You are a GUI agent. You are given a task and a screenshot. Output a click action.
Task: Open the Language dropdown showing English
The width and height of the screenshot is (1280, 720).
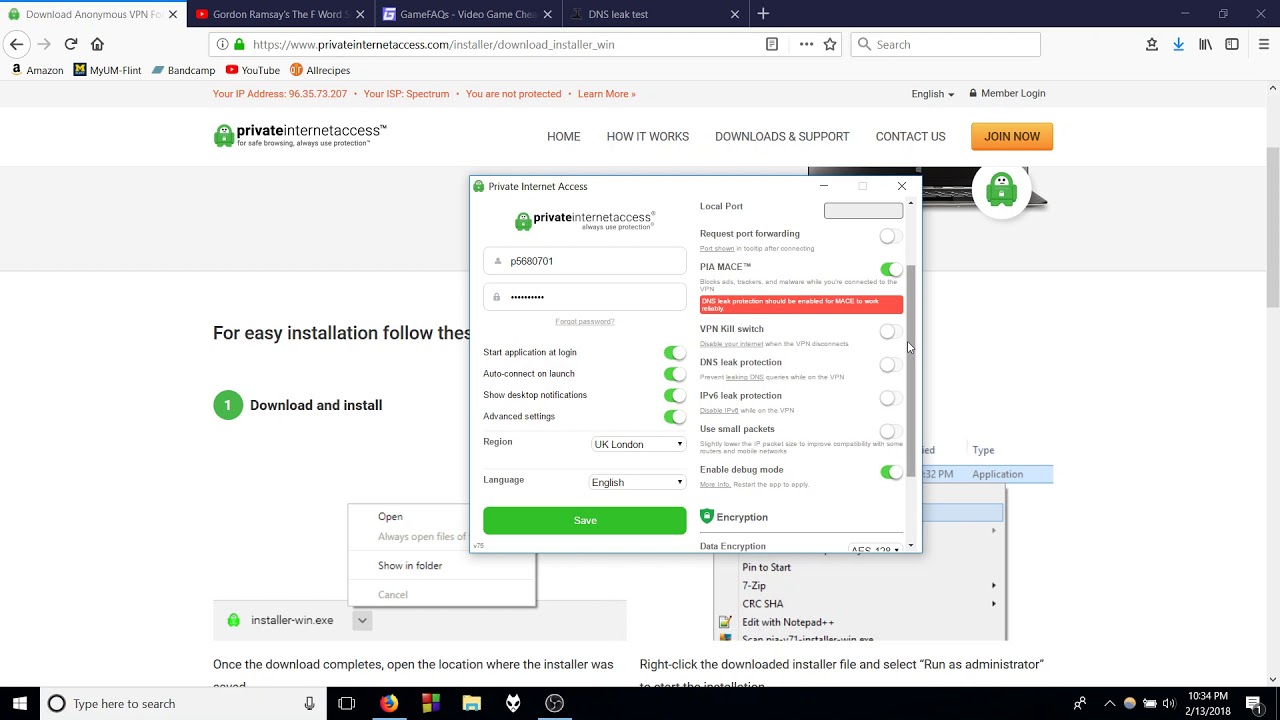click(638, 482)
